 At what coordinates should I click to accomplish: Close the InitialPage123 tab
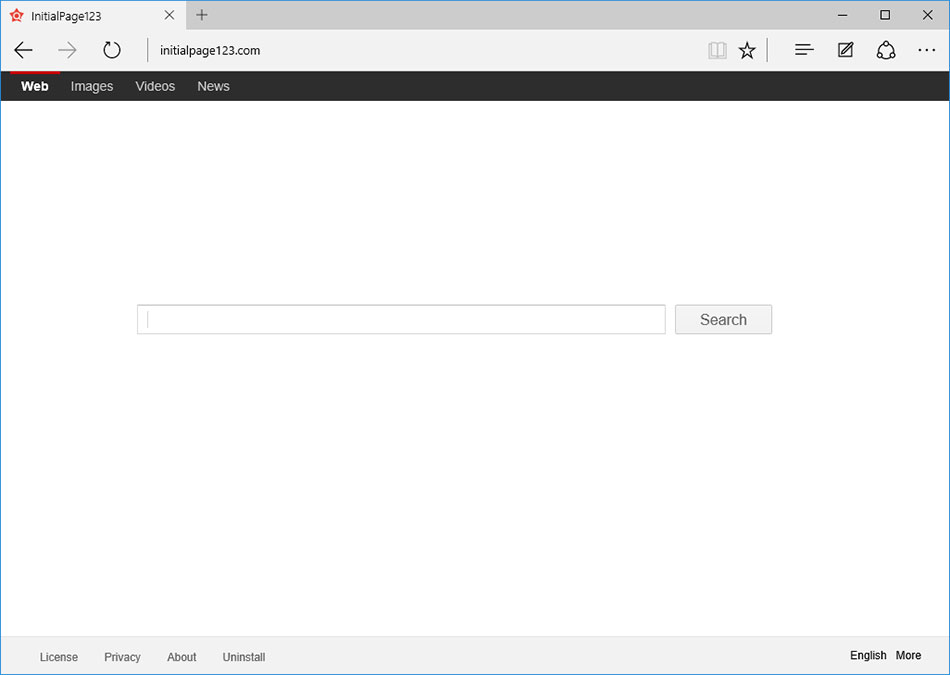coord(169,15)
